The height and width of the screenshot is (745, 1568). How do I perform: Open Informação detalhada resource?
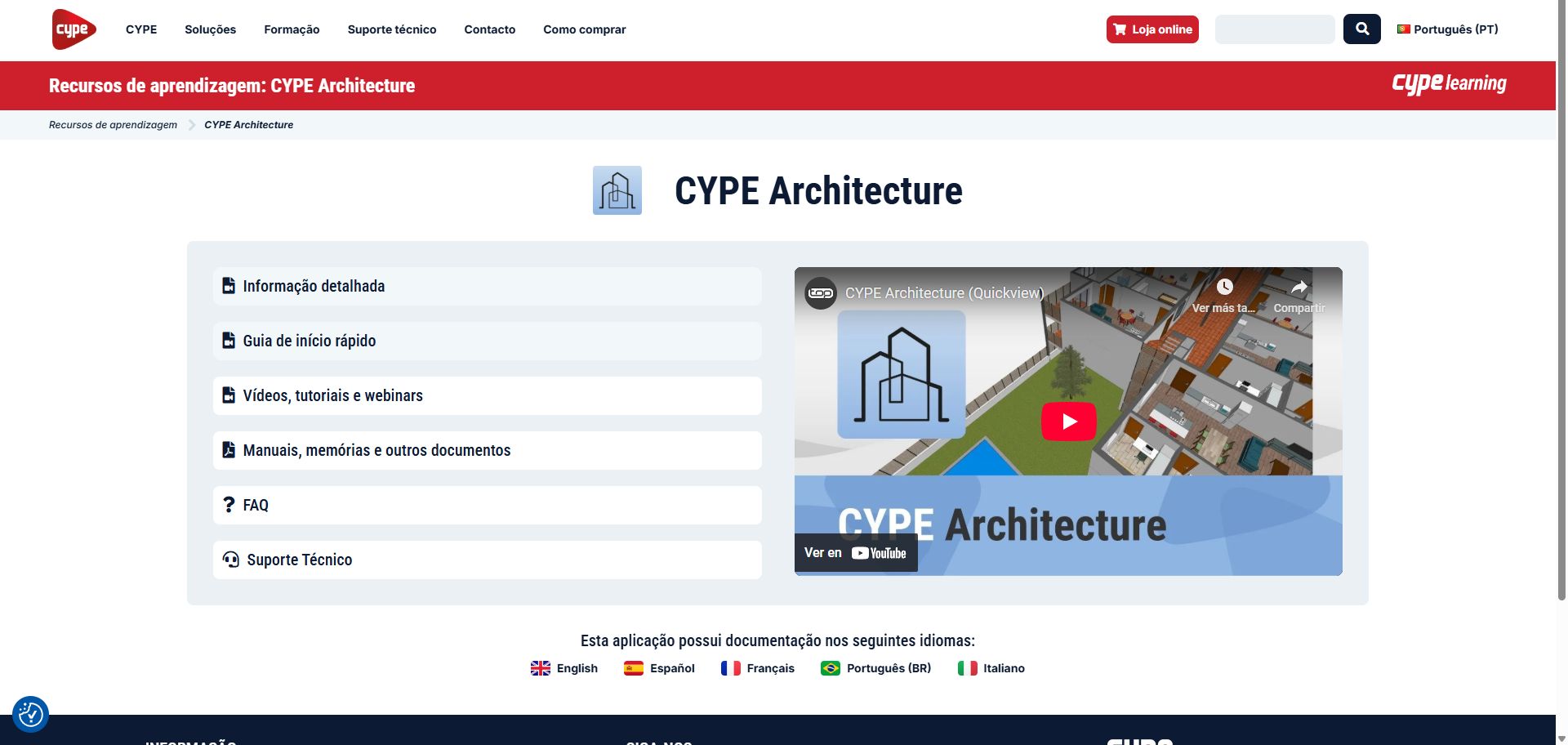314,287
